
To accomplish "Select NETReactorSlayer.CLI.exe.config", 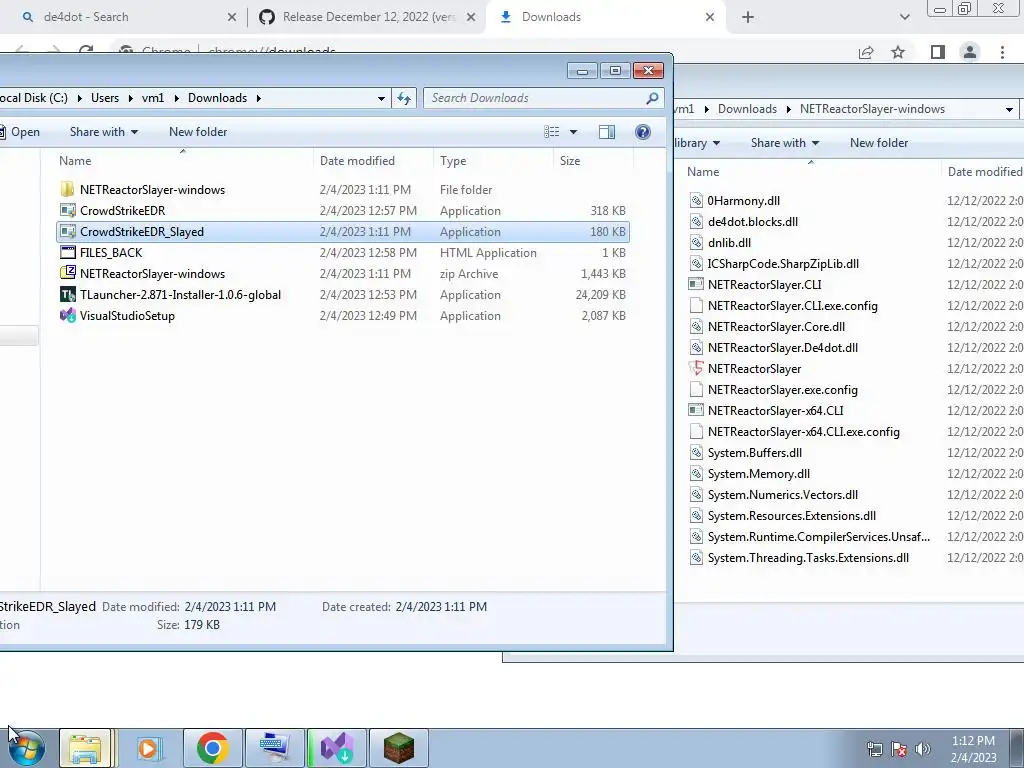I will pos(792,306).
